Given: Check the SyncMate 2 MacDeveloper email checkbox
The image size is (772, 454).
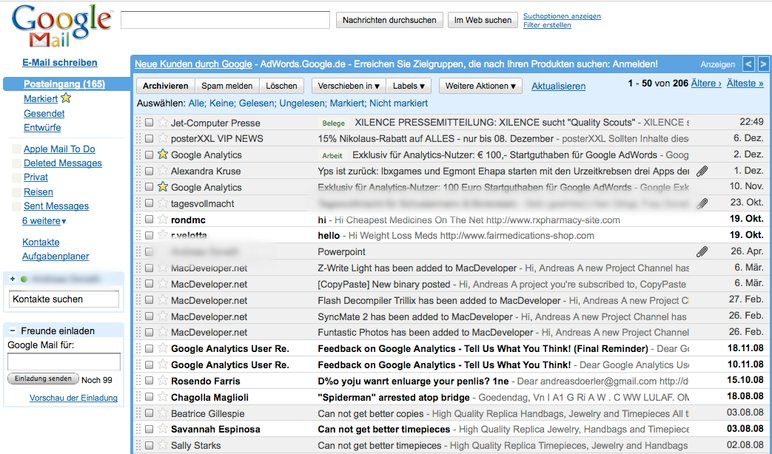Looking at the screenshot, I should [149, 316].
